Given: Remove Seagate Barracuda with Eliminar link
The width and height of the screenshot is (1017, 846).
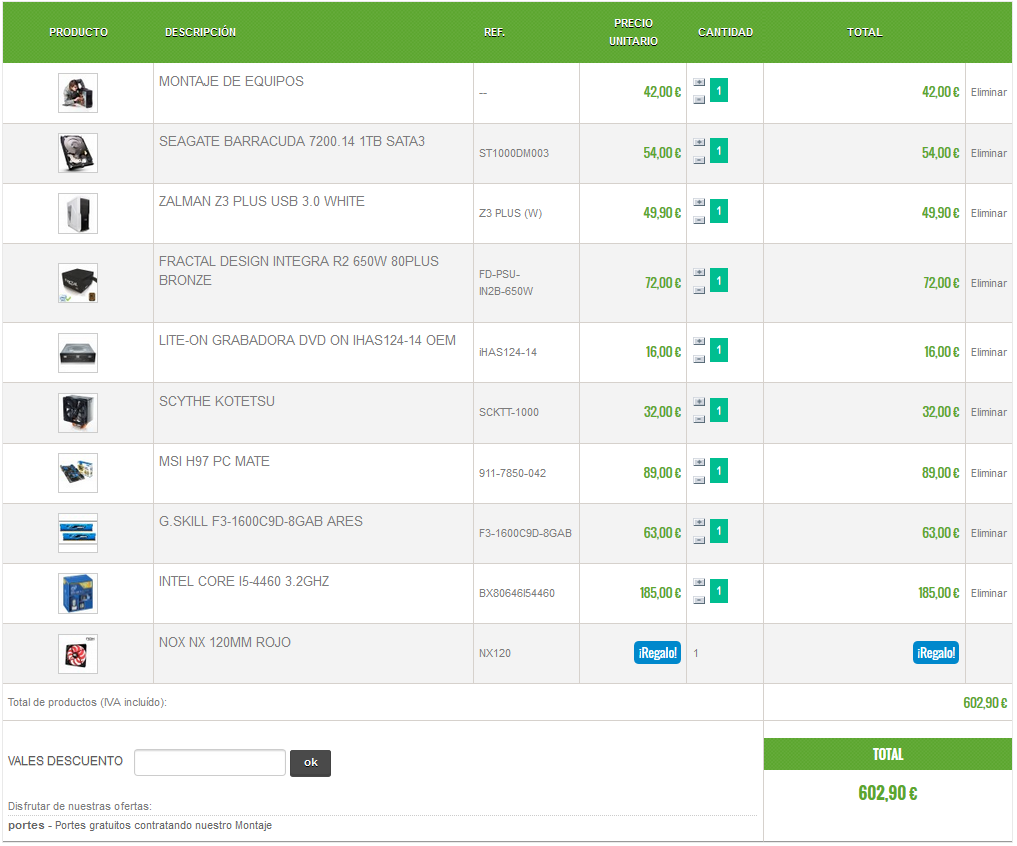Looking at the screenshot, I should (x=988, y=154).
